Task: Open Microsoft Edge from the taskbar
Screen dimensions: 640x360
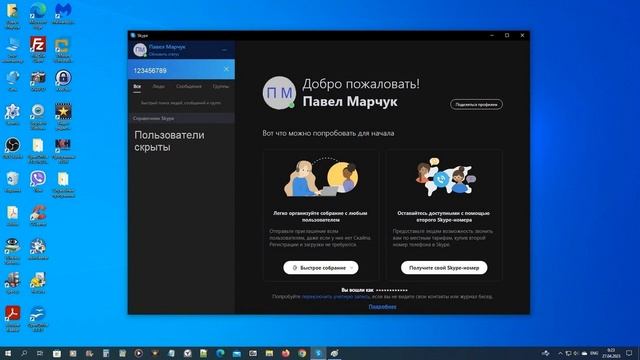Action: tap(220, 353)
